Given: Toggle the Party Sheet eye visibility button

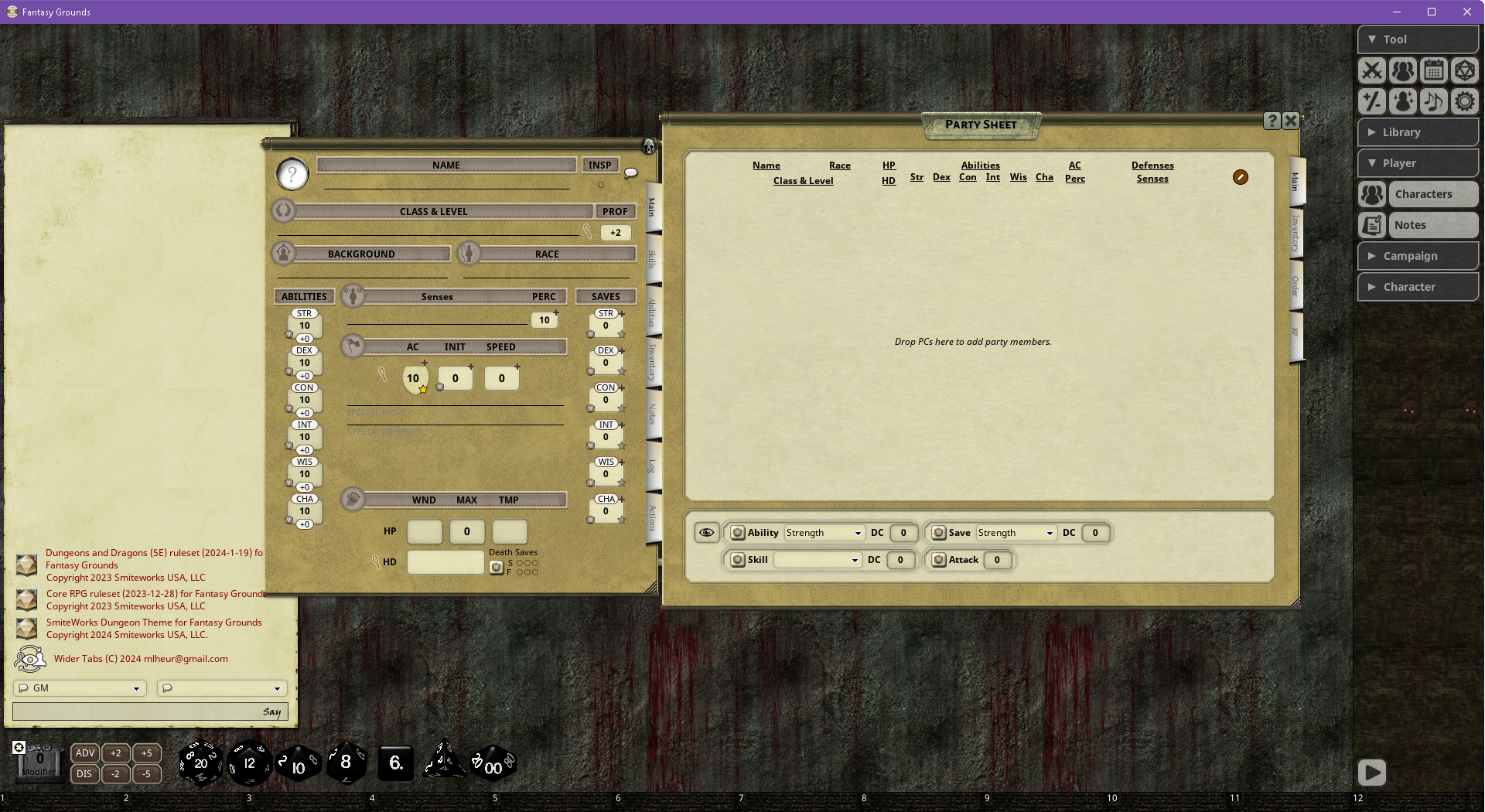Looking at the screenshot, I should (x=706, y=532).
